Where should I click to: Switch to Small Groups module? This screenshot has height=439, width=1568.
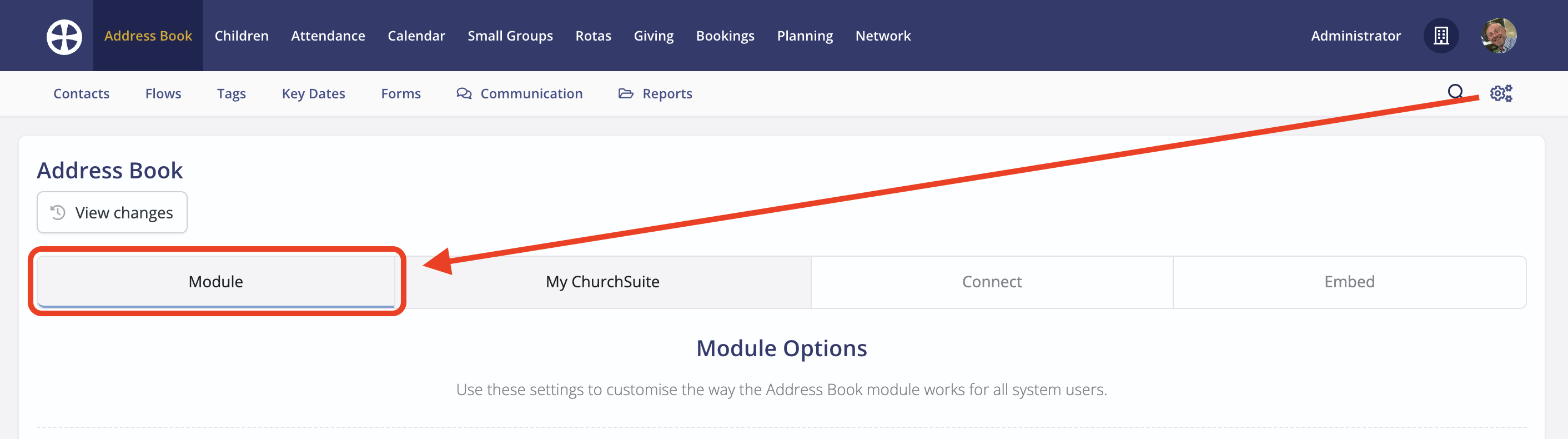[510, 36]
